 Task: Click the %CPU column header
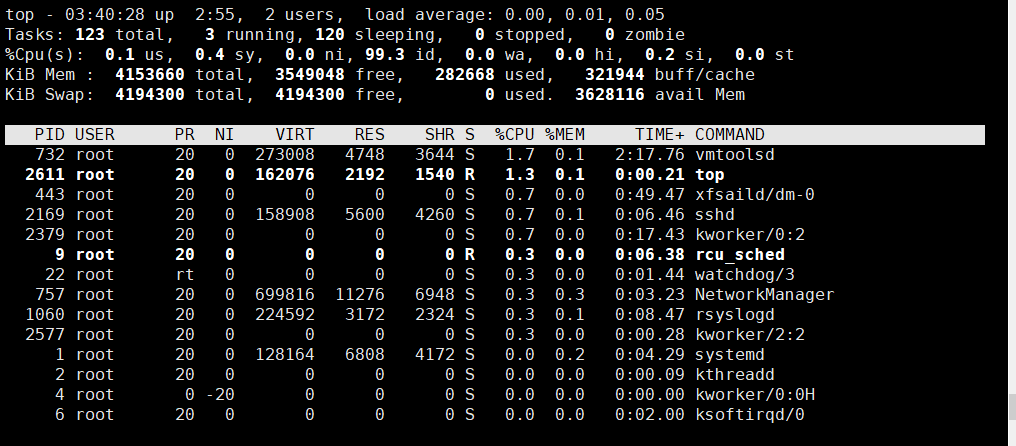pyautogui.click(x=514, y=135)
